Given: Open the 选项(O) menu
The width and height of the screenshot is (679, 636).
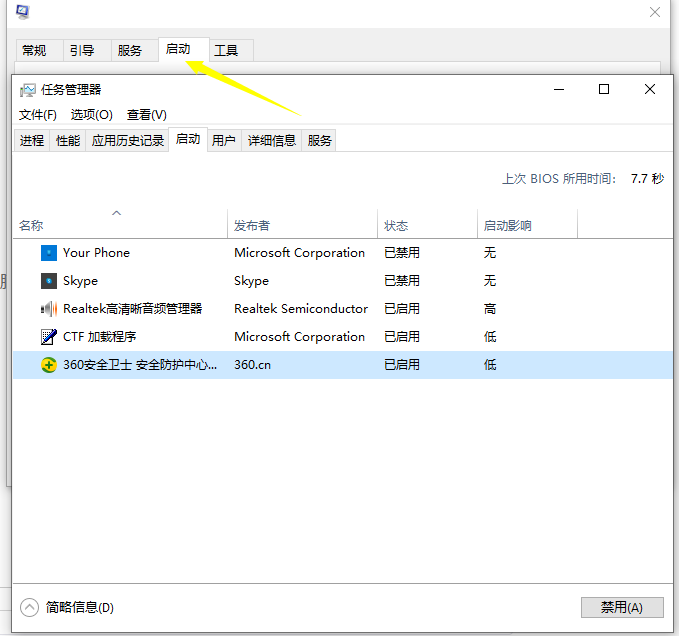Looking at the screenshot, I should coord(91,115).
